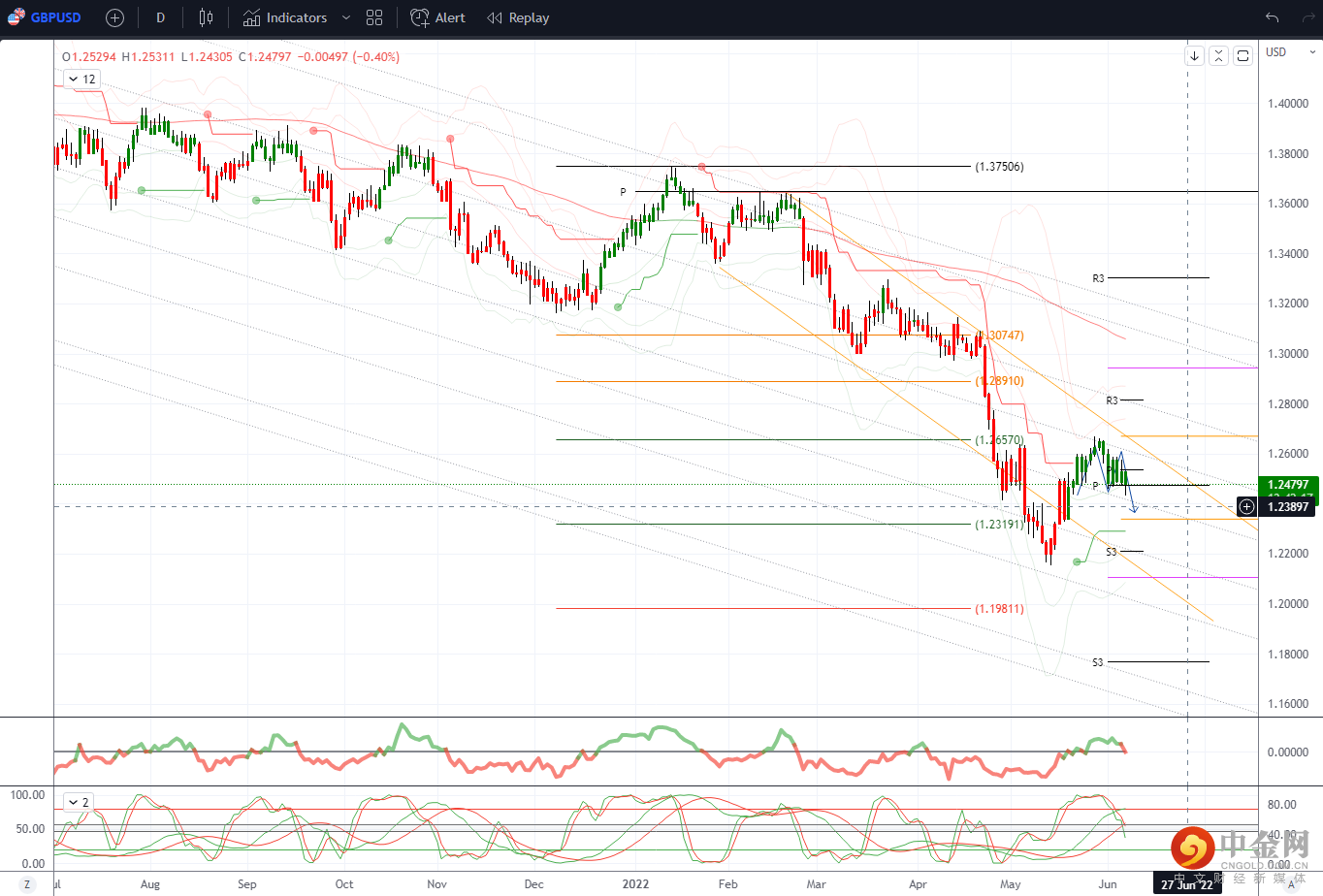1323x896 pixels.
Task: Expand the lower pane legend showing 2
Action: tap(78, 802)
